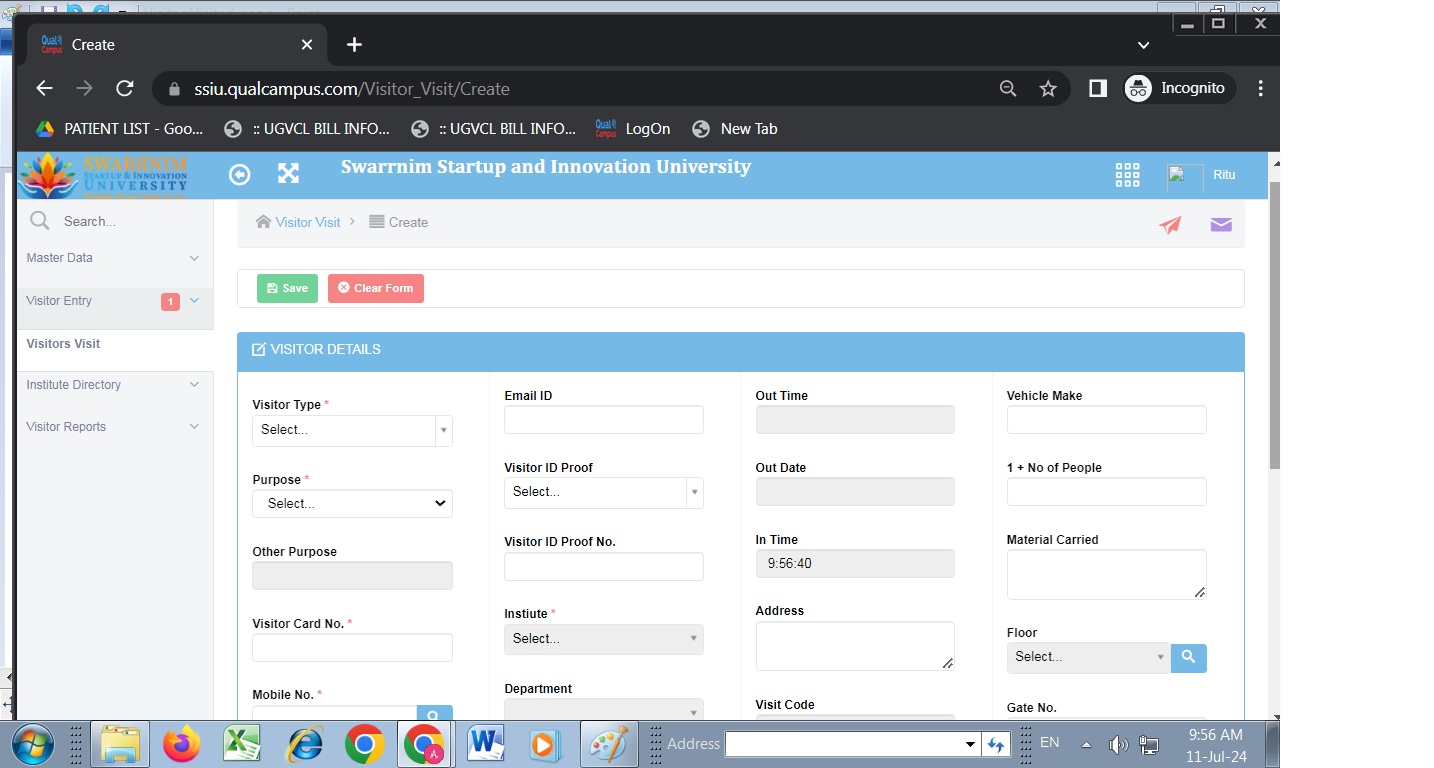The height and width of the screenshot is (768, 1434).
Task: Open the browser zoom magnifier icon
Action: (x=1008, y=89)
